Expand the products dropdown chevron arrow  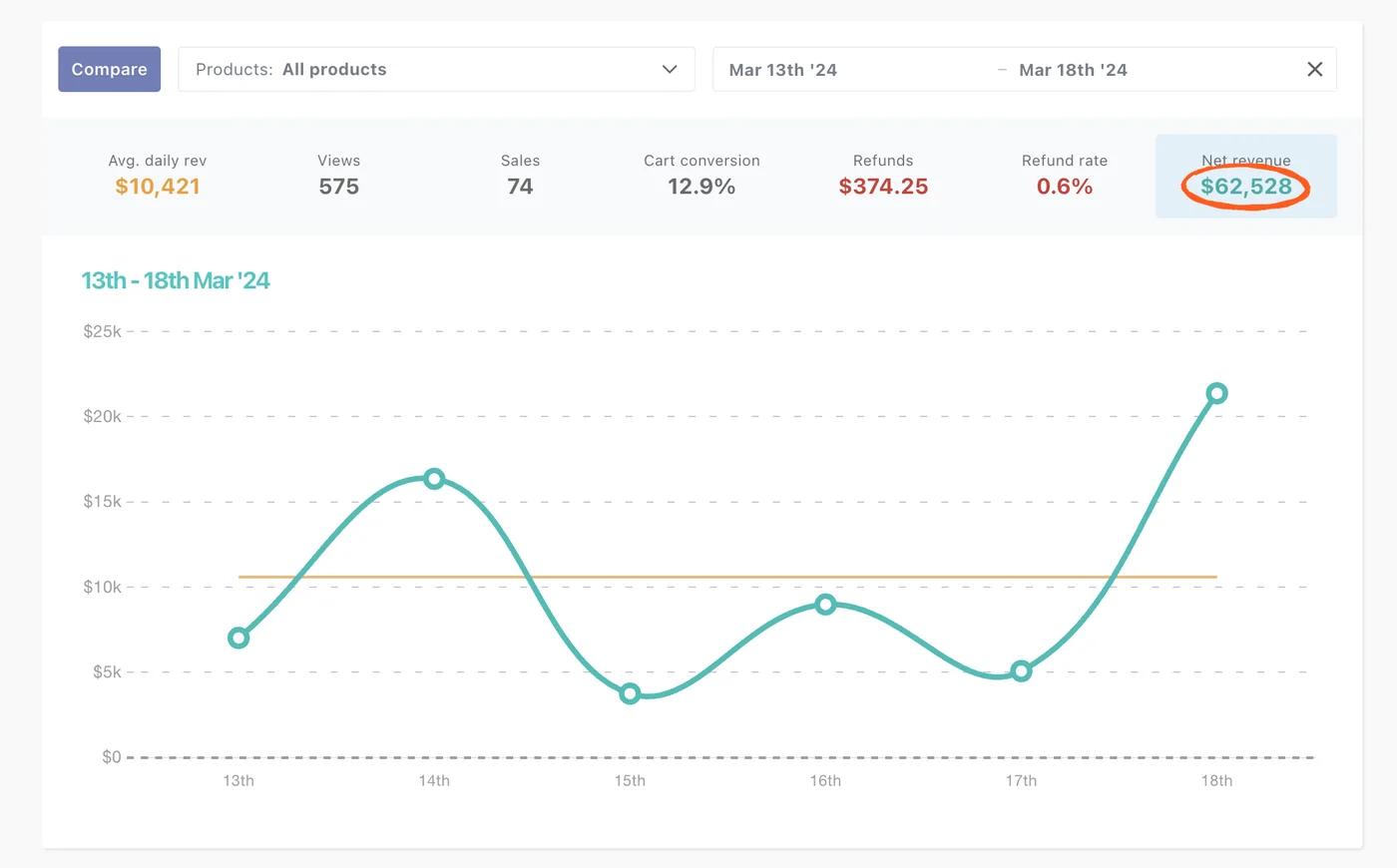670,69
